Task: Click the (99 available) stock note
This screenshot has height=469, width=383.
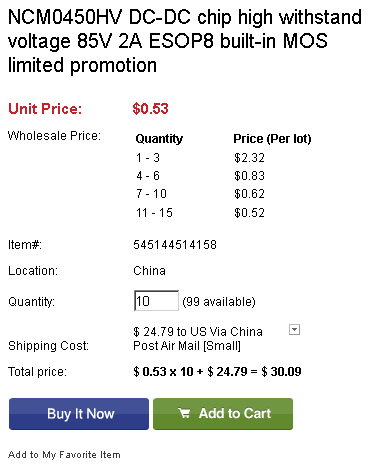Action: point(219,302)
